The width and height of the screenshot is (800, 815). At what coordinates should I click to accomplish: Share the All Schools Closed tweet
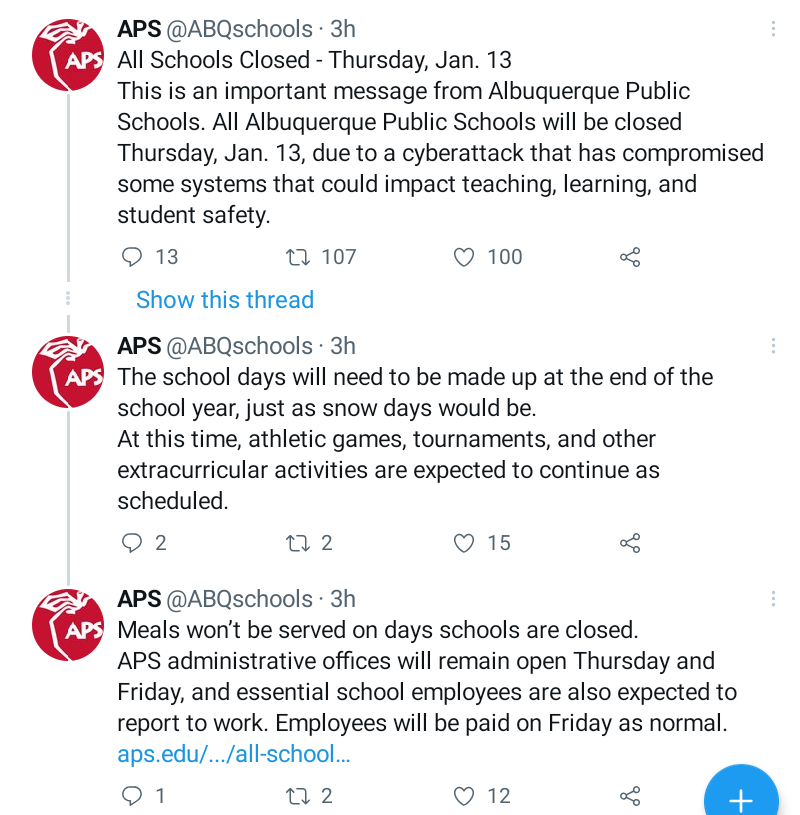[630, 257]
